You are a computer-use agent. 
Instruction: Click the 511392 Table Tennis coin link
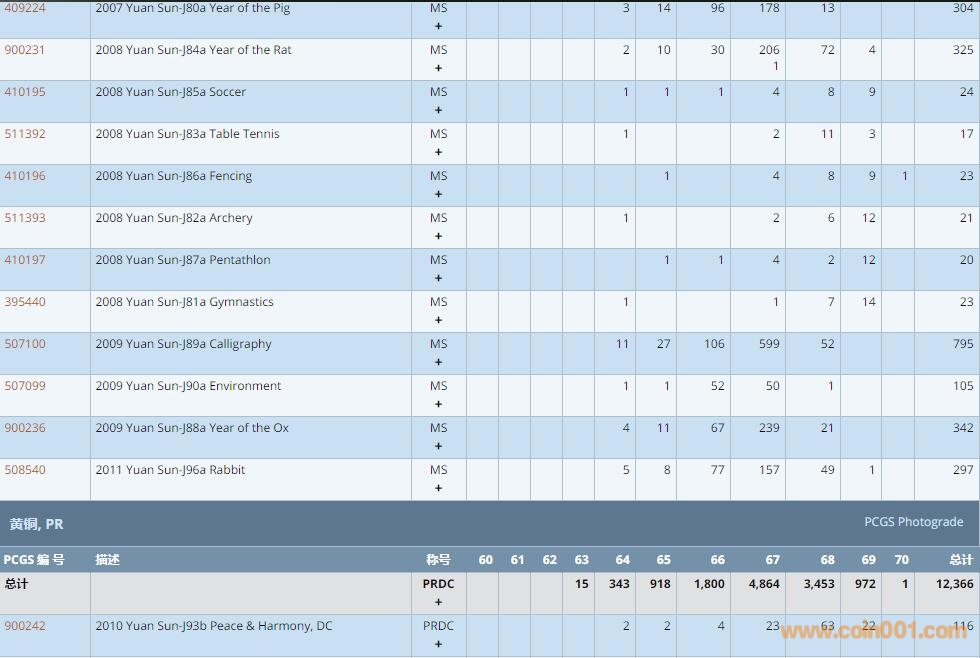coord(25,134)
